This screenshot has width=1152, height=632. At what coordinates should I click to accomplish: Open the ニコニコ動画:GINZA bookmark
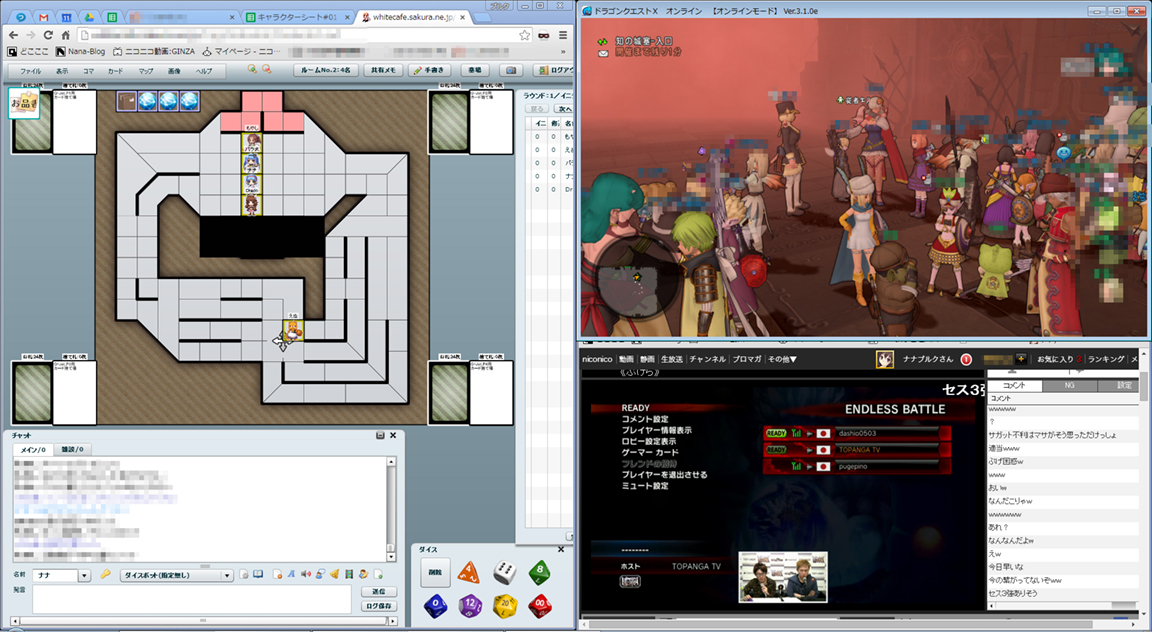(x=154, y=51)
